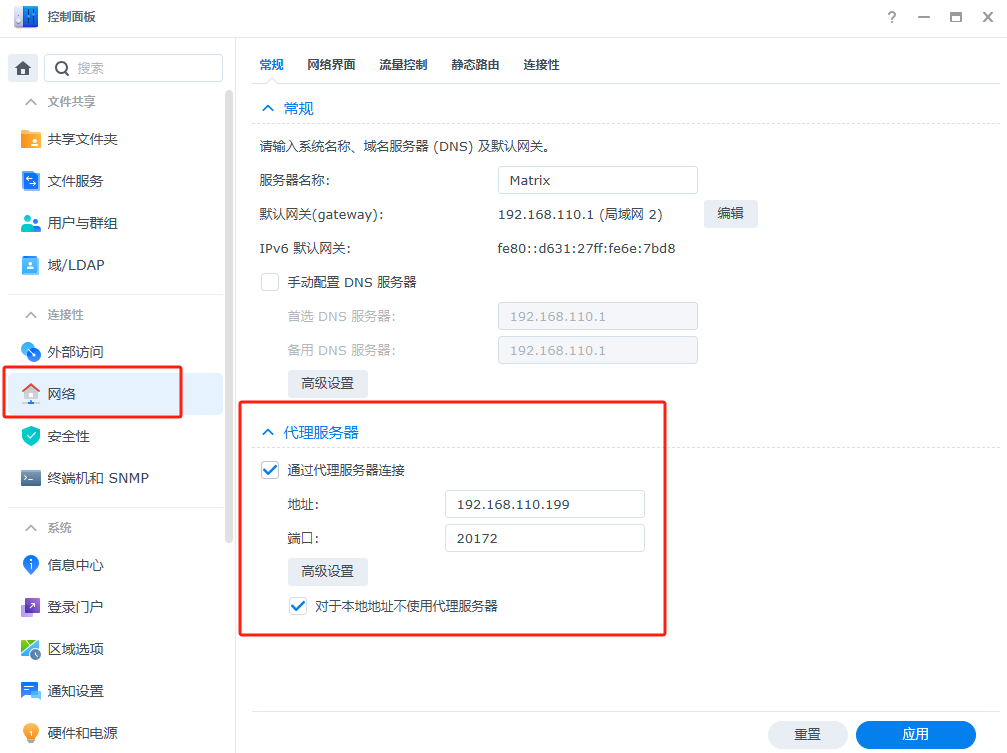Click 编辑 button next to gateway
Viewport: 1007px width, 753px height.
tap(730, 214)
